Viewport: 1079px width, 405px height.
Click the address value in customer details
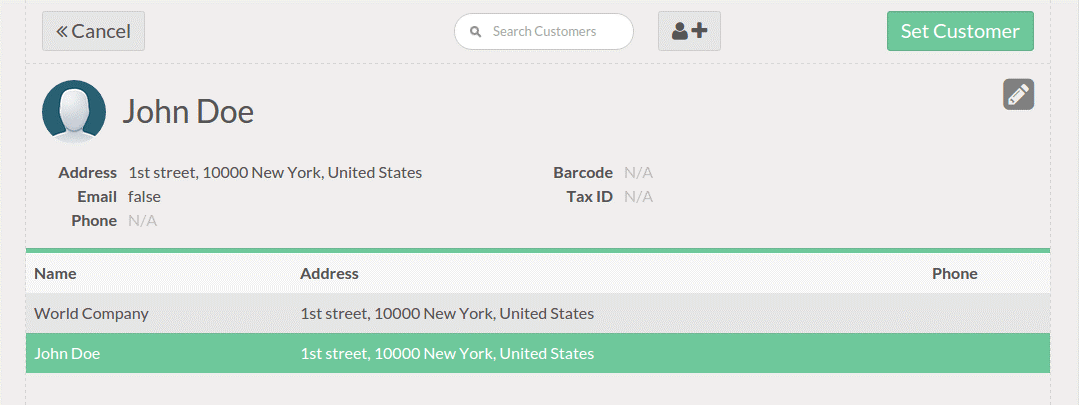[275, 173]
